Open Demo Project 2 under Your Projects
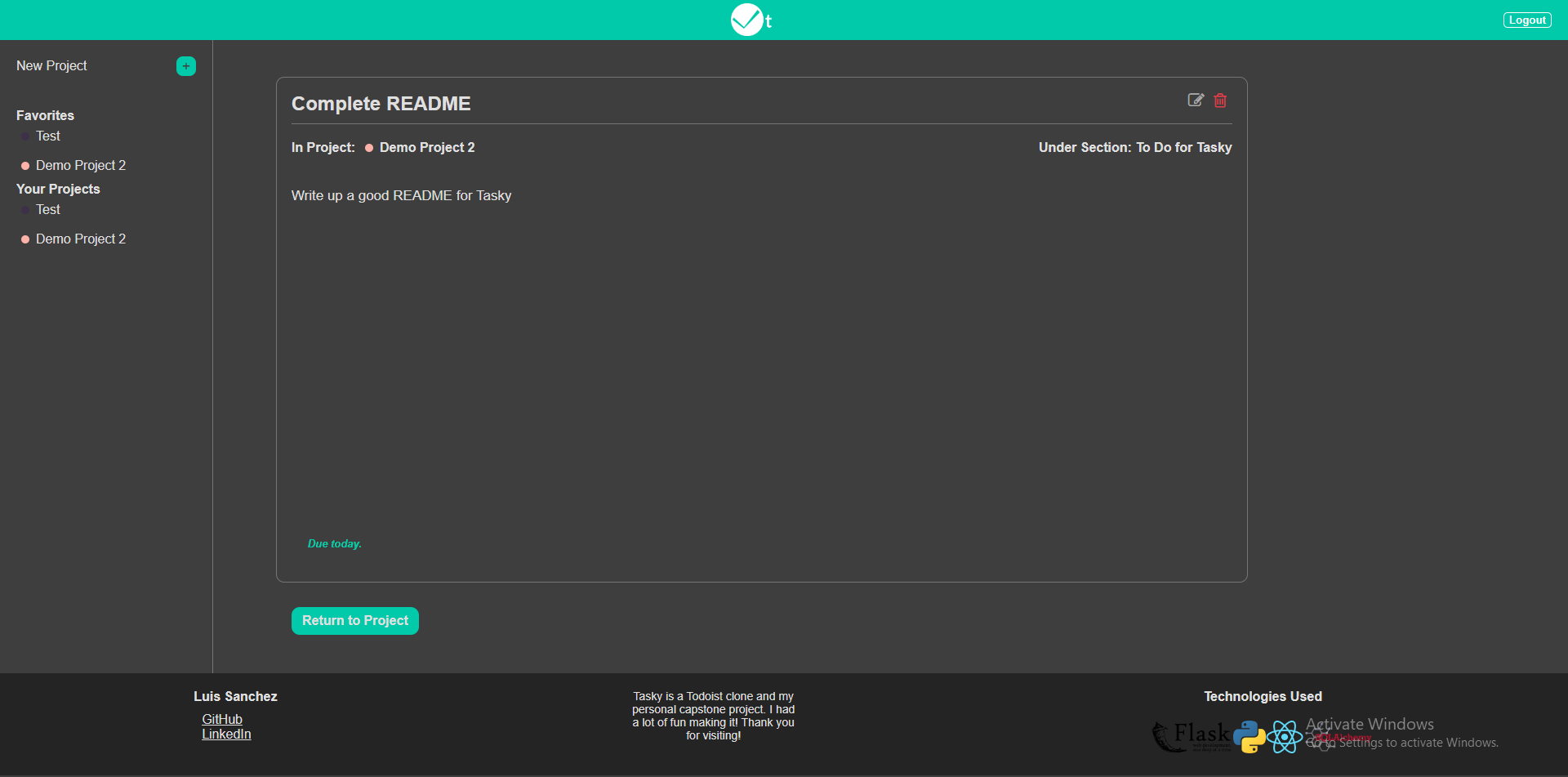1568x777 pixels. pyautogui.click(x=81, y=239)
